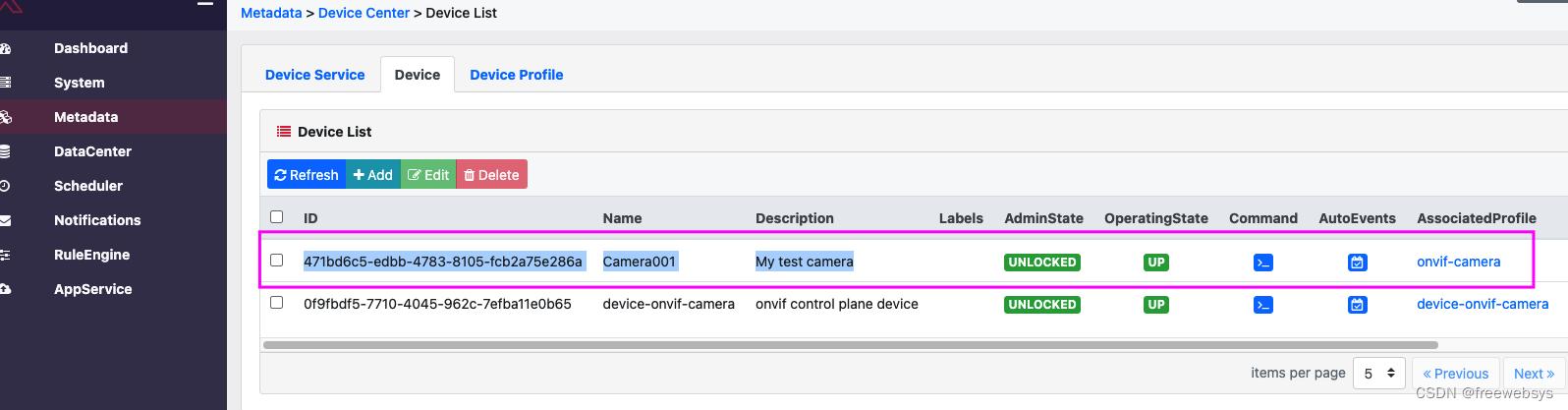Click the Notifications envelope icon
Image resolution: width=1568 pixels, height=410 pixels.
tap(5, 220)
